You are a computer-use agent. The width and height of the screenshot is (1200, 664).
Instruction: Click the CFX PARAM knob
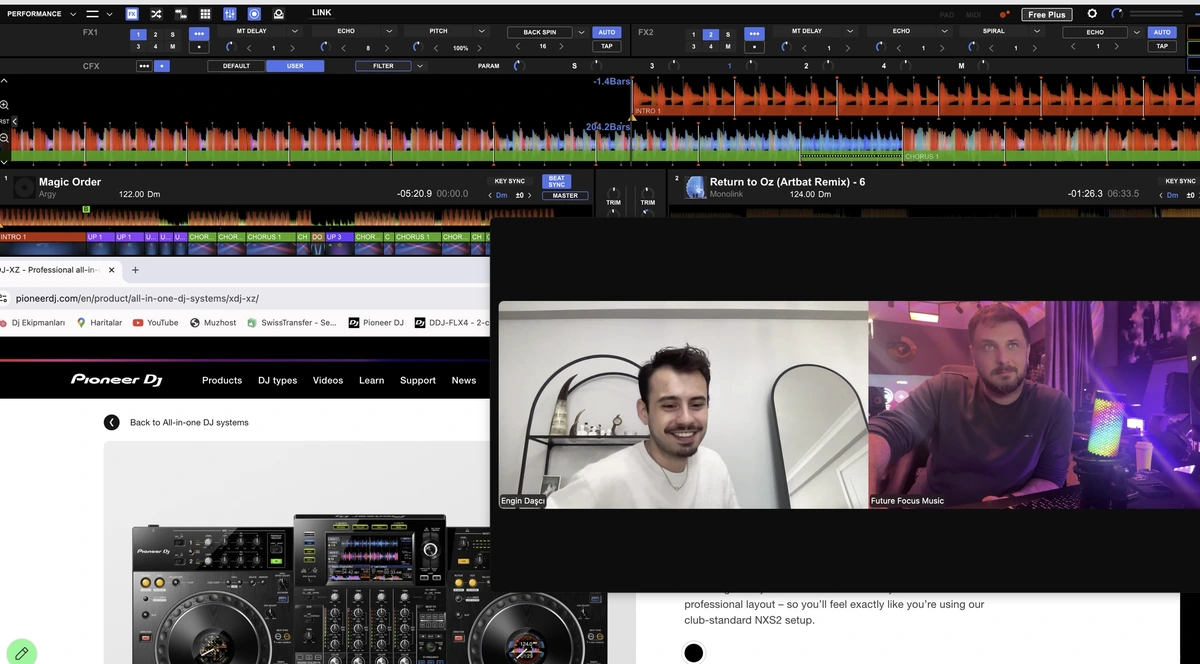click(518, 66)
